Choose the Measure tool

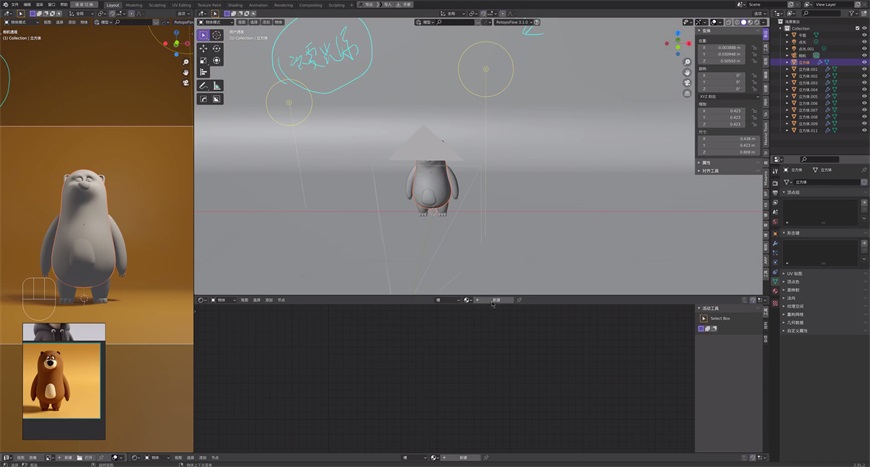point(216,85)
